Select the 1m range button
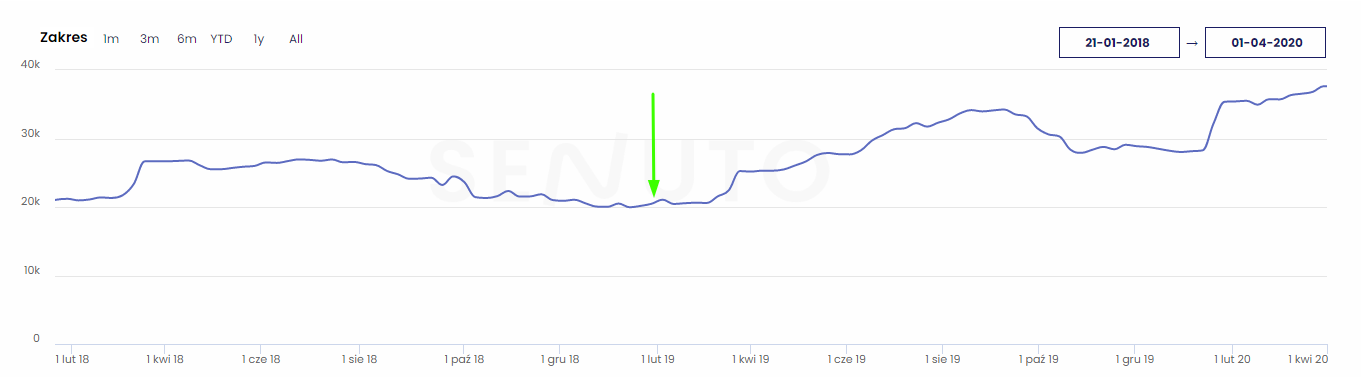The image size is (1361, 377). click(x=111, y=39)
